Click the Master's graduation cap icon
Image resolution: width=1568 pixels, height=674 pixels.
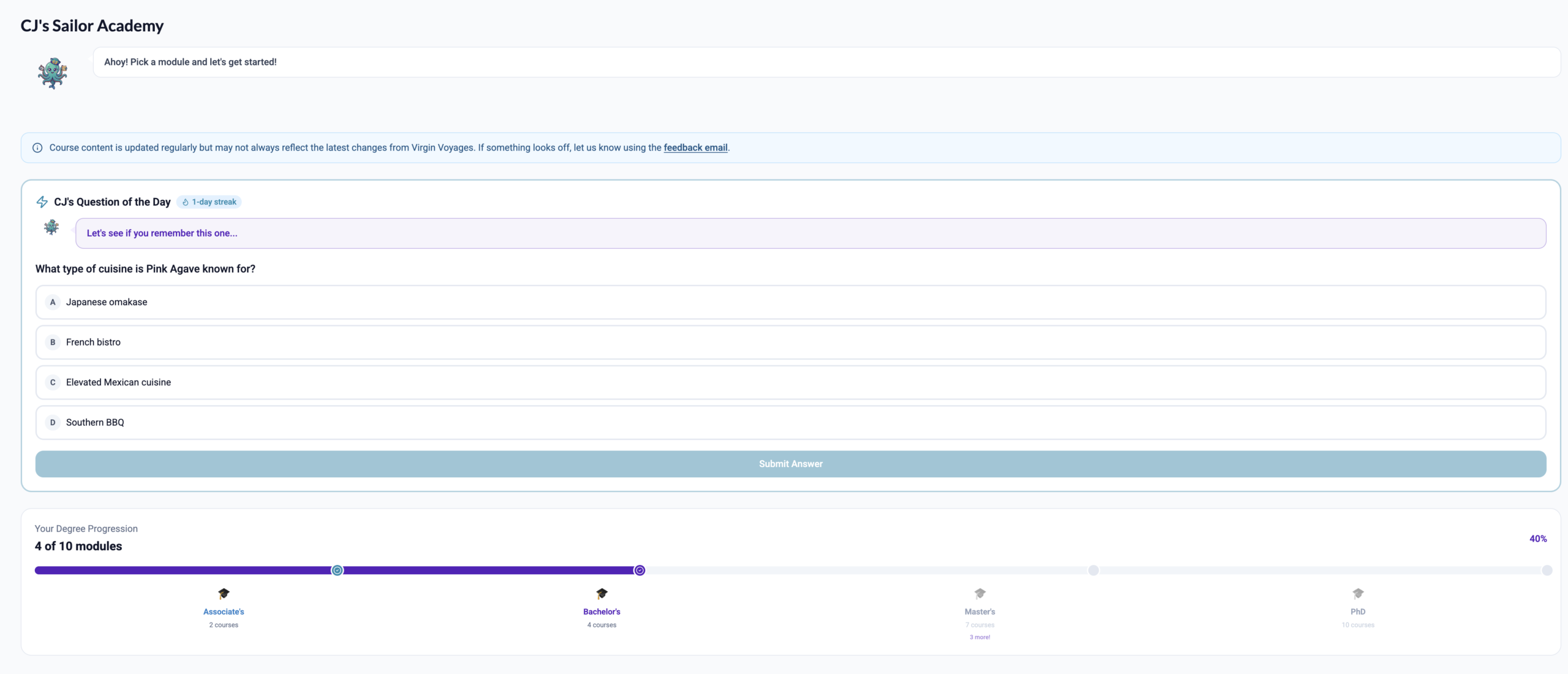point(980,593)
